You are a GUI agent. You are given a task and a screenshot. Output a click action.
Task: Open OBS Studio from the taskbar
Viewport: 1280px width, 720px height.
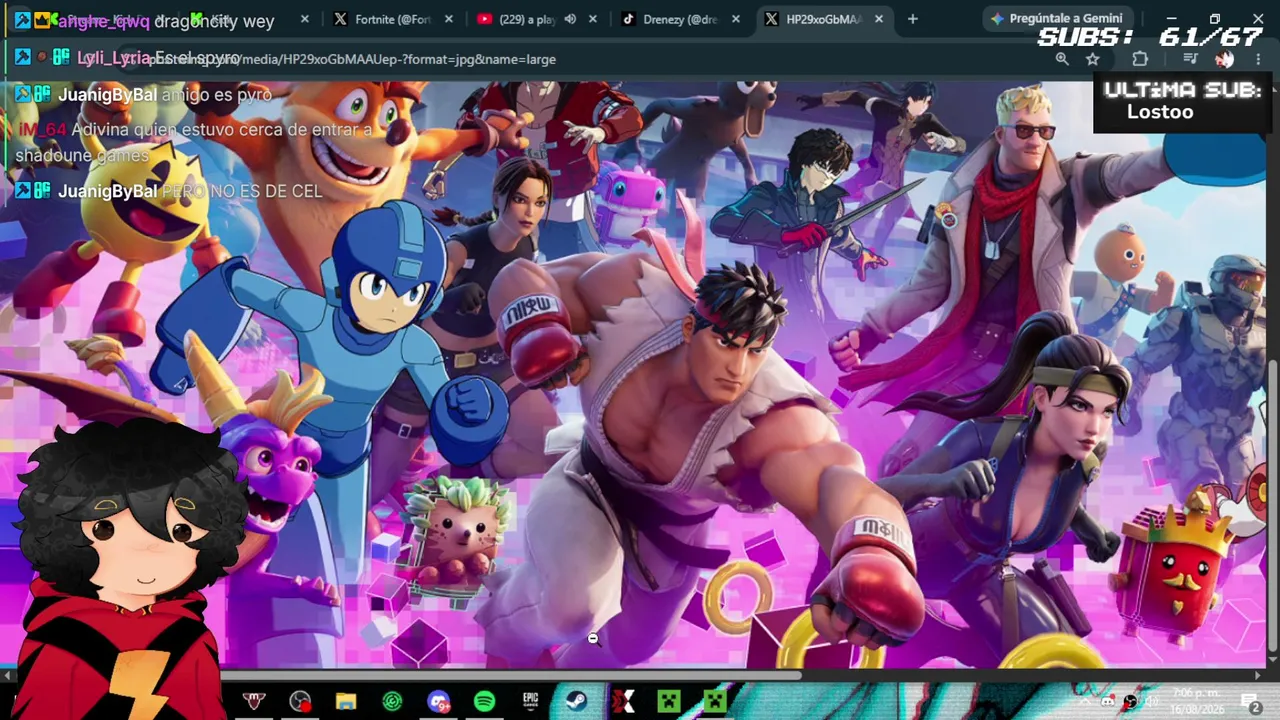pyautogui.click(x=300, y=702)
